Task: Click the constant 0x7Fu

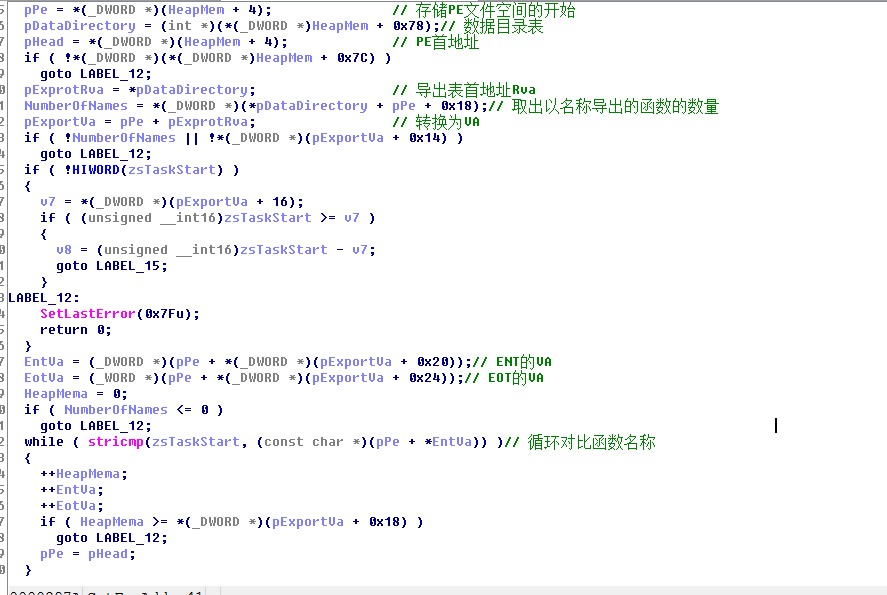Action: (x=165, y=314)
